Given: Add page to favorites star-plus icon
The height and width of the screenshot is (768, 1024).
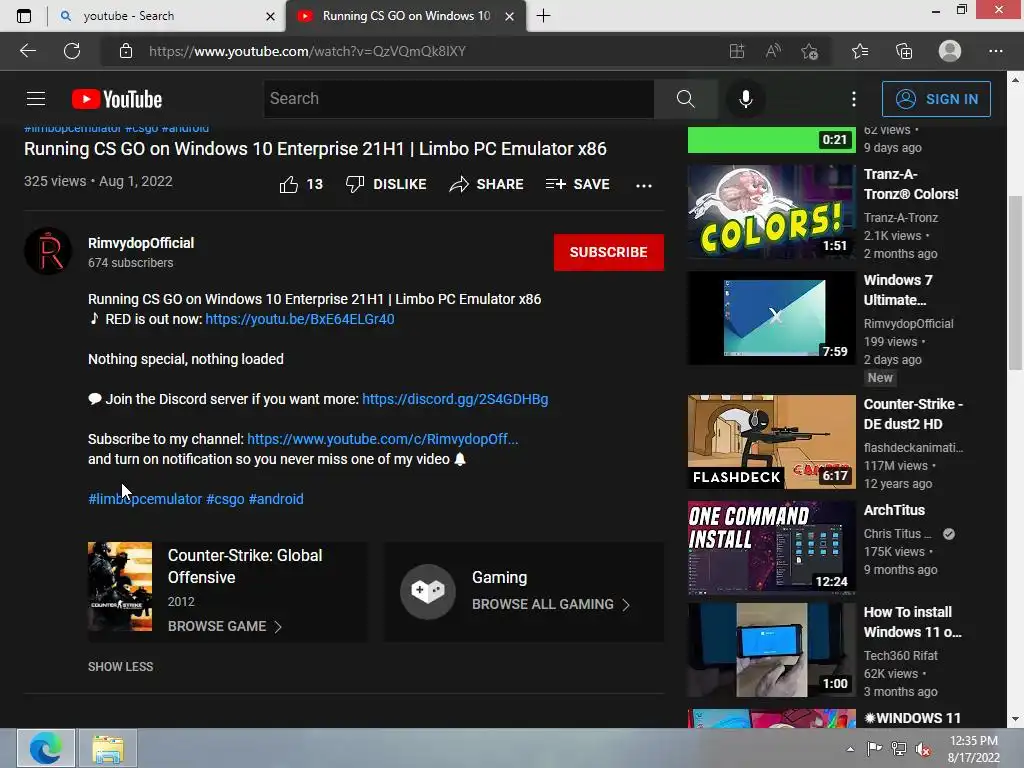Looking at the screenshot, I should [810, 51].
